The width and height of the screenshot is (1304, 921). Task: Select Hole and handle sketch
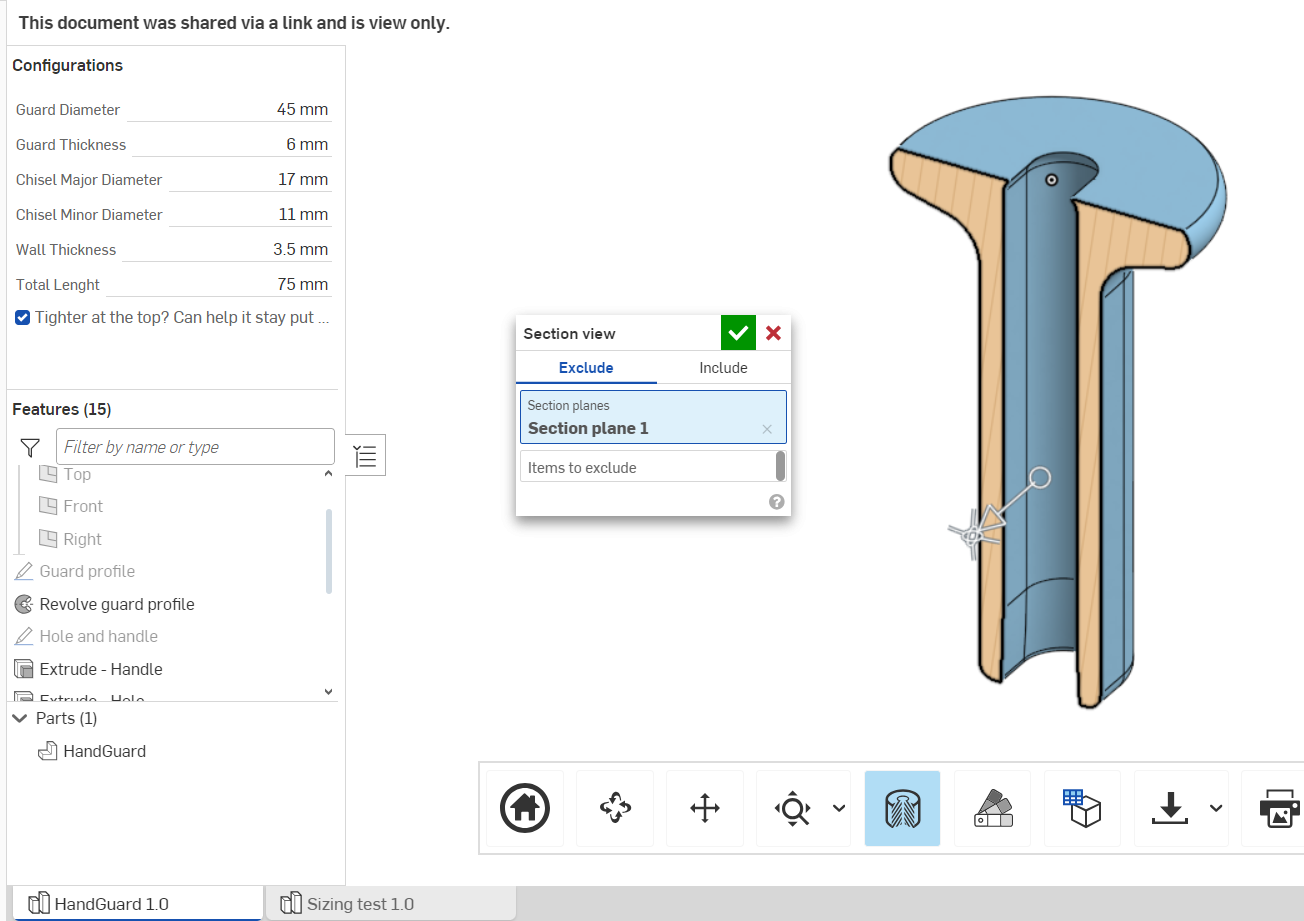point(99,636)
